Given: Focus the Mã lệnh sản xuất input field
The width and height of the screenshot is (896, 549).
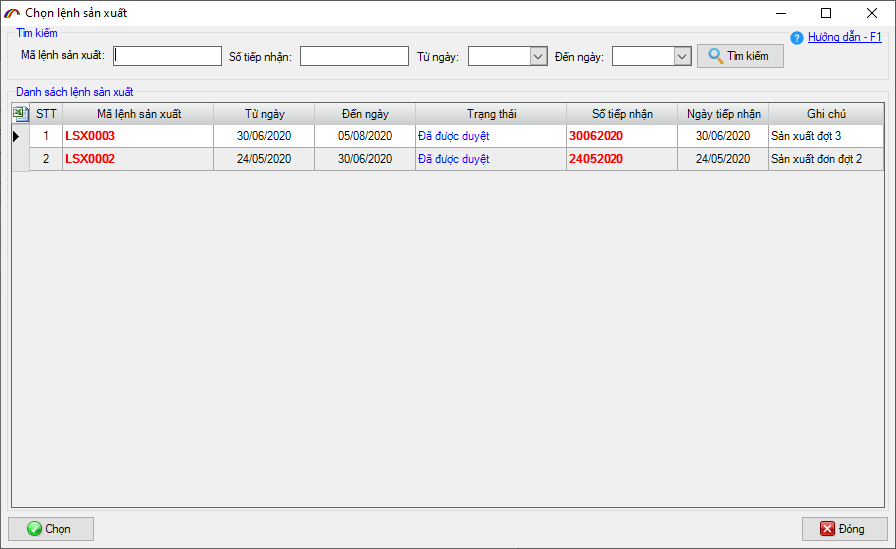Looking at the screenshot, I should point(167,56).
